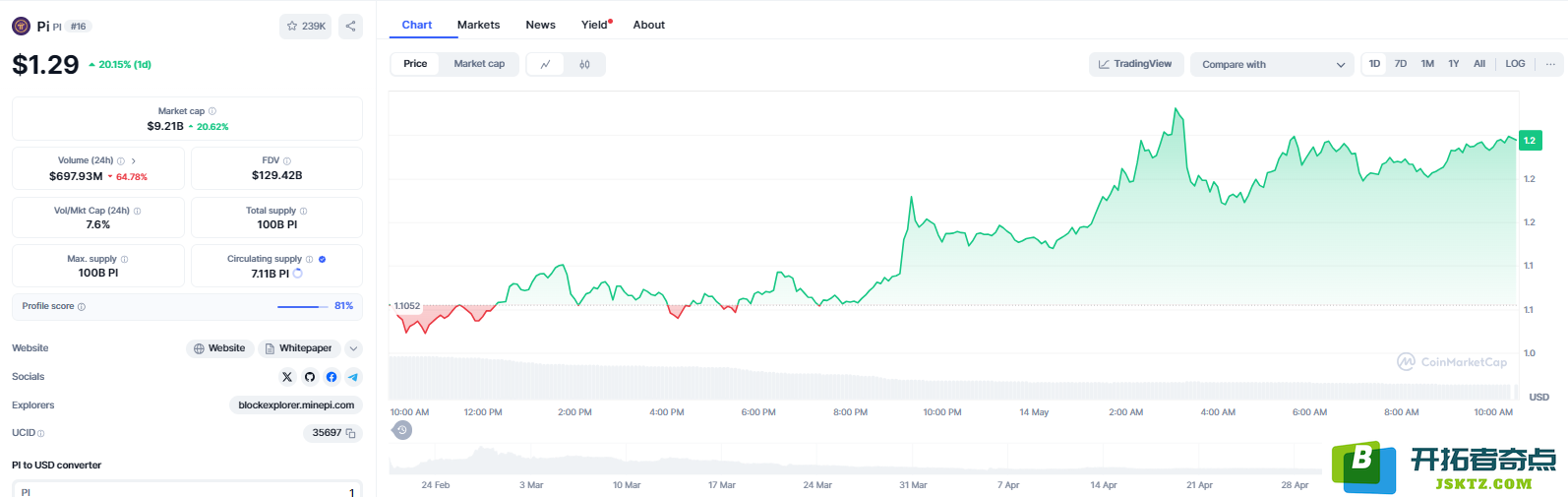Open the Compare with dropdown
The image size is (1568, 497).
[x=1273, y=64]
